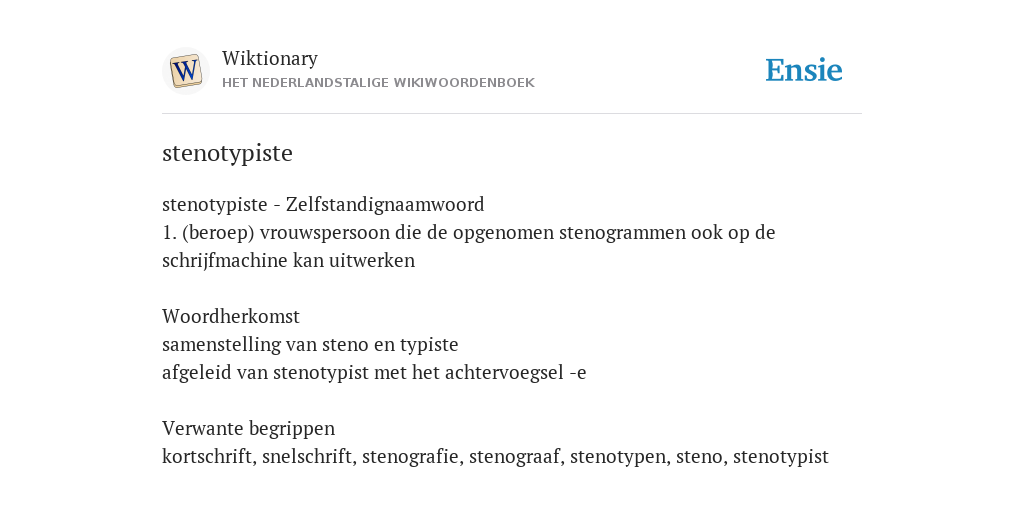Click the related term stenotypist at line end
This screenshot has width=1024, height=512.
pos(780,457)
